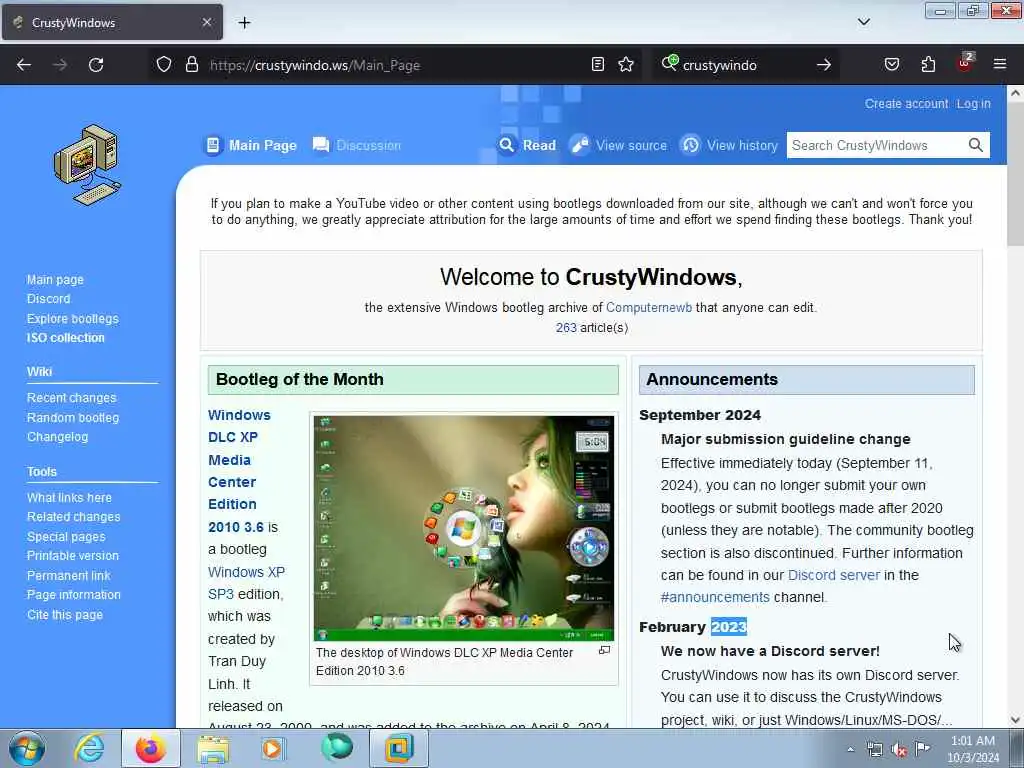Open Random bootleg sidebar link
The image size is (1024, 768).
(x=72, y=417)
